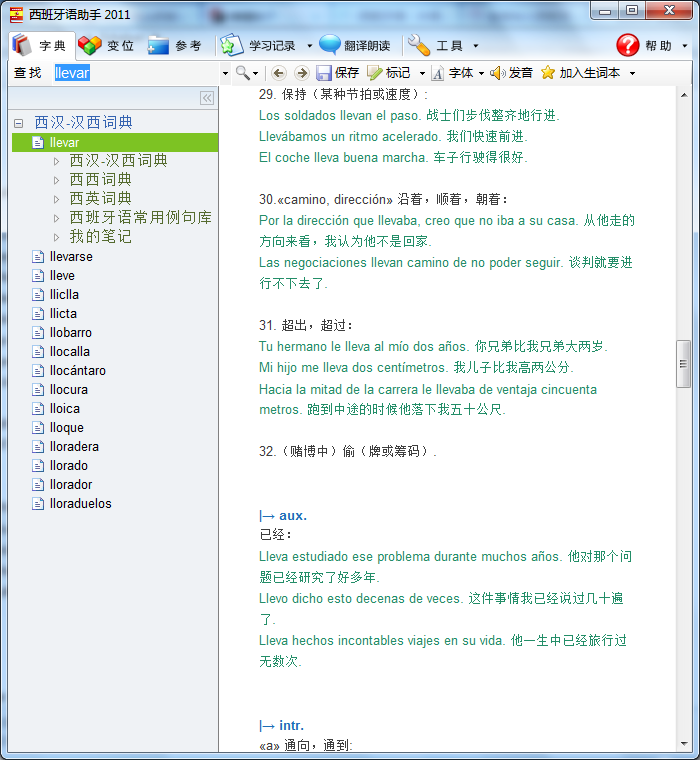Expand the 西西词典 sub-item
Viewport: 700px width, 760px height.
(x=56, y=180)
